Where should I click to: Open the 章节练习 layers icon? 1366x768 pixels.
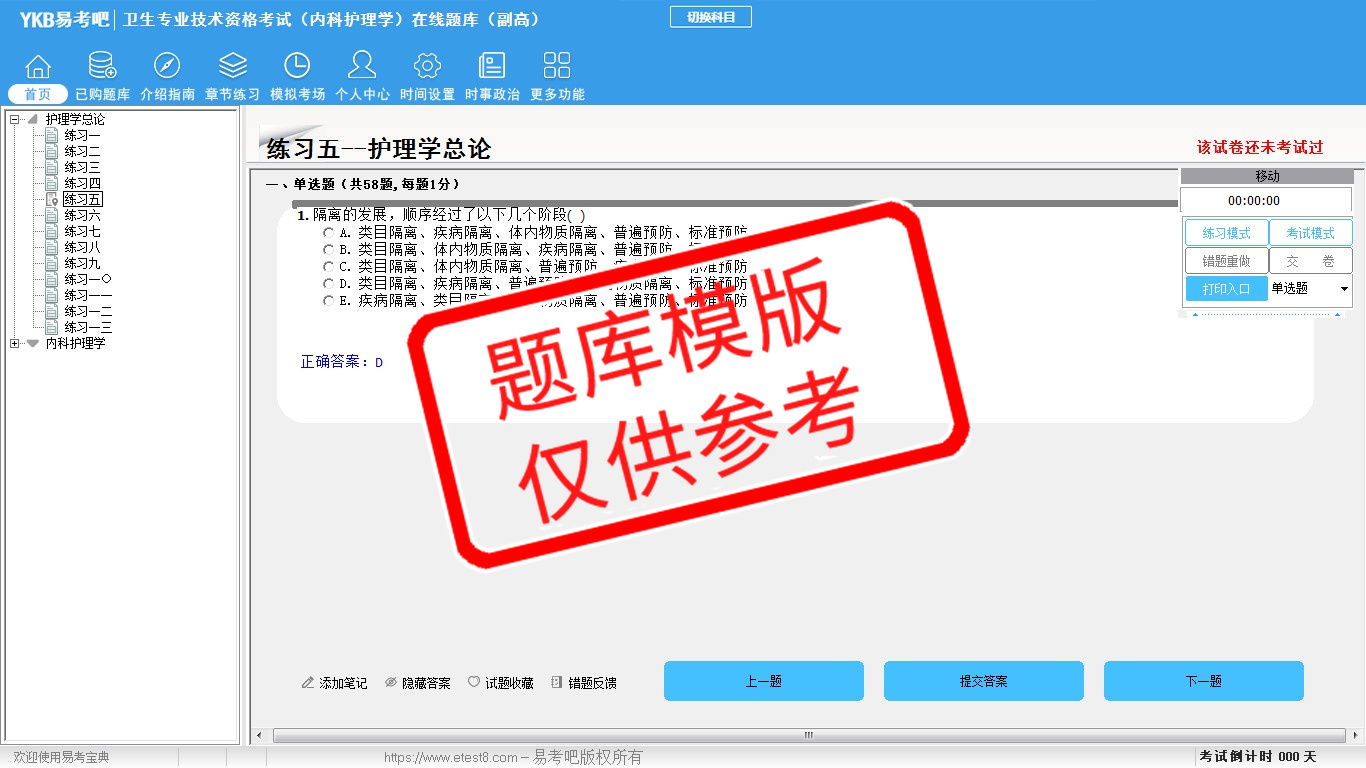(x=233, y=66)
